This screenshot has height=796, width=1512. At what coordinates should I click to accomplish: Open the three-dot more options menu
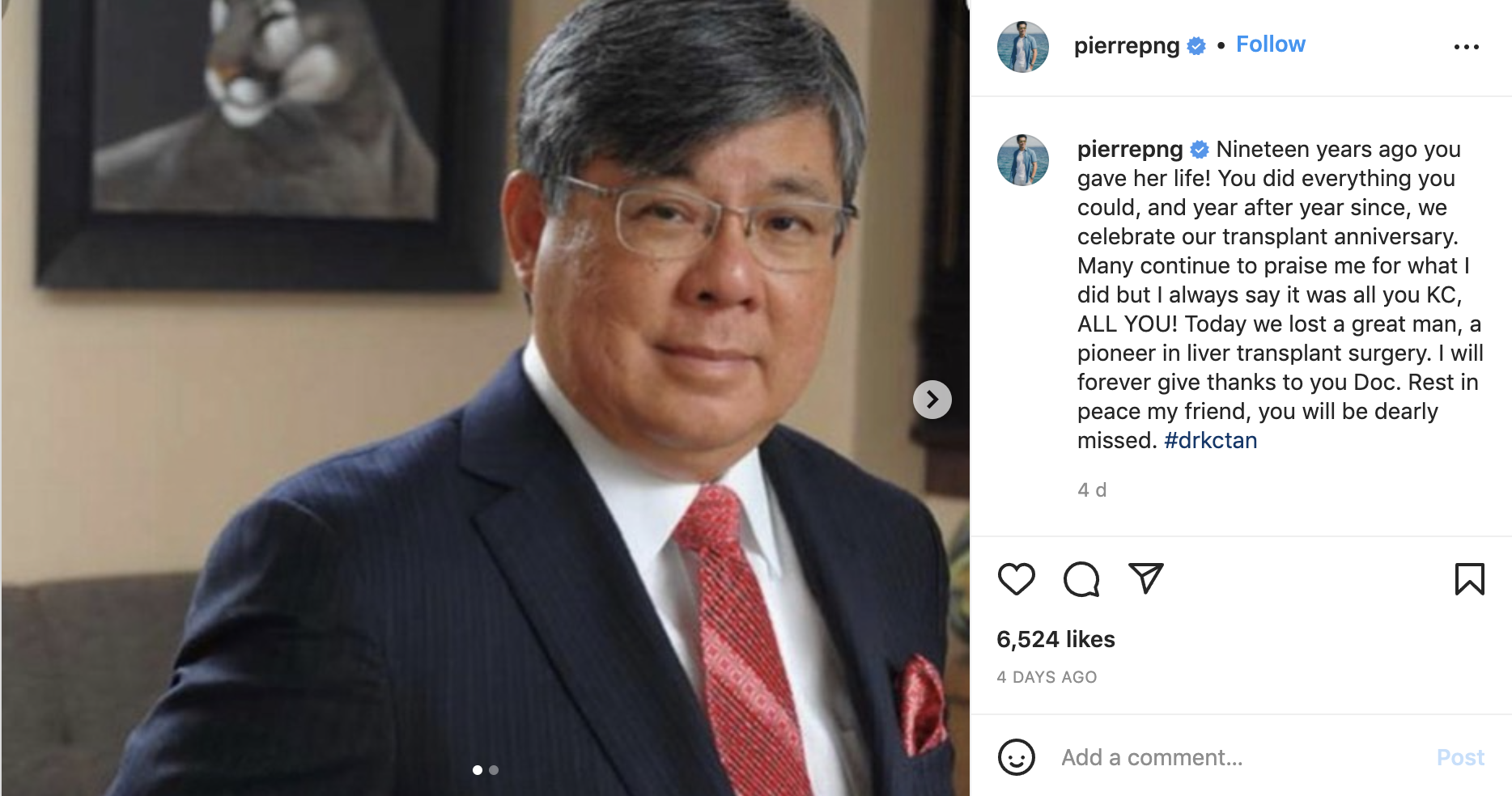[x=1466, y=47]
